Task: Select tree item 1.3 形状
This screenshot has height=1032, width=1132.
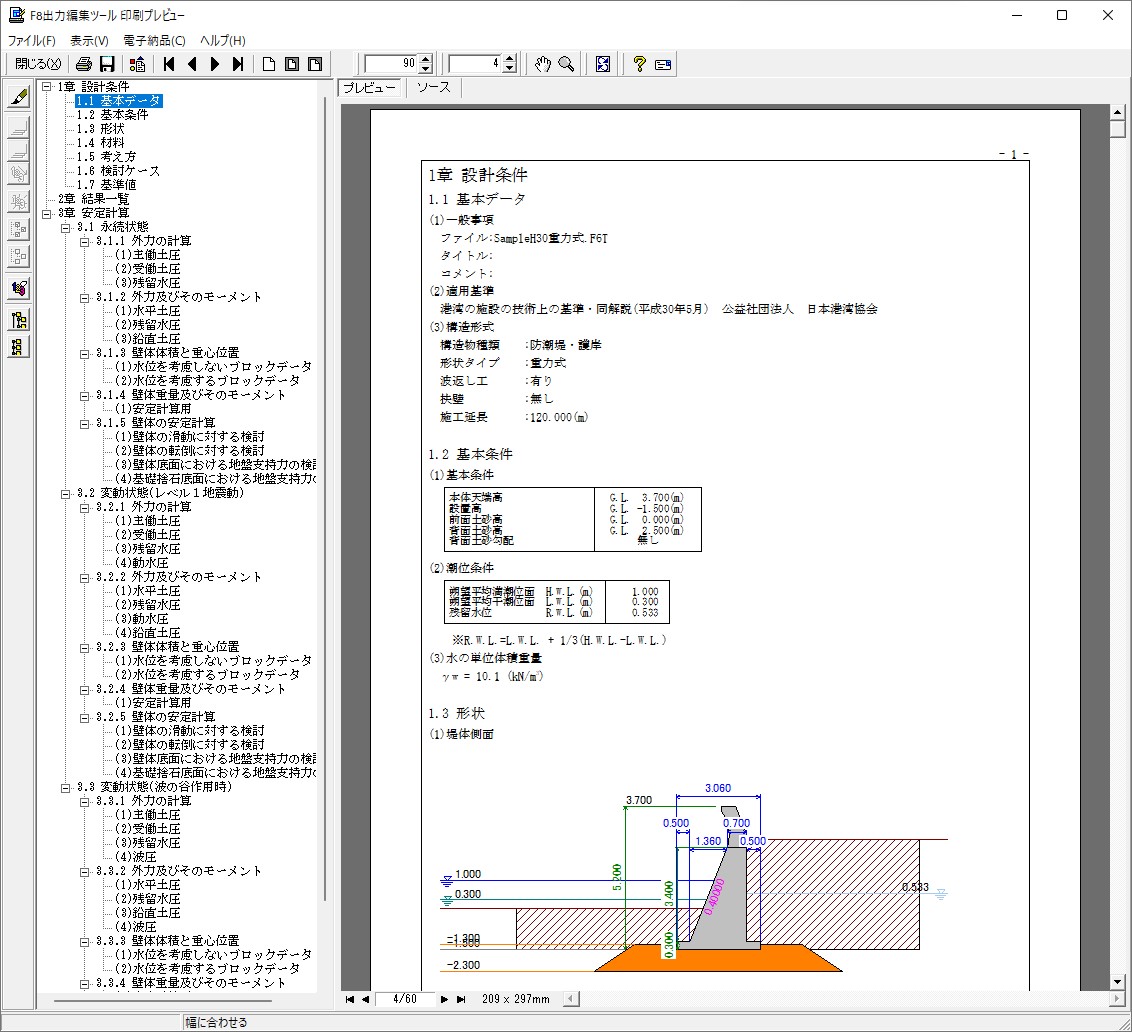Action: coord(101,129)
